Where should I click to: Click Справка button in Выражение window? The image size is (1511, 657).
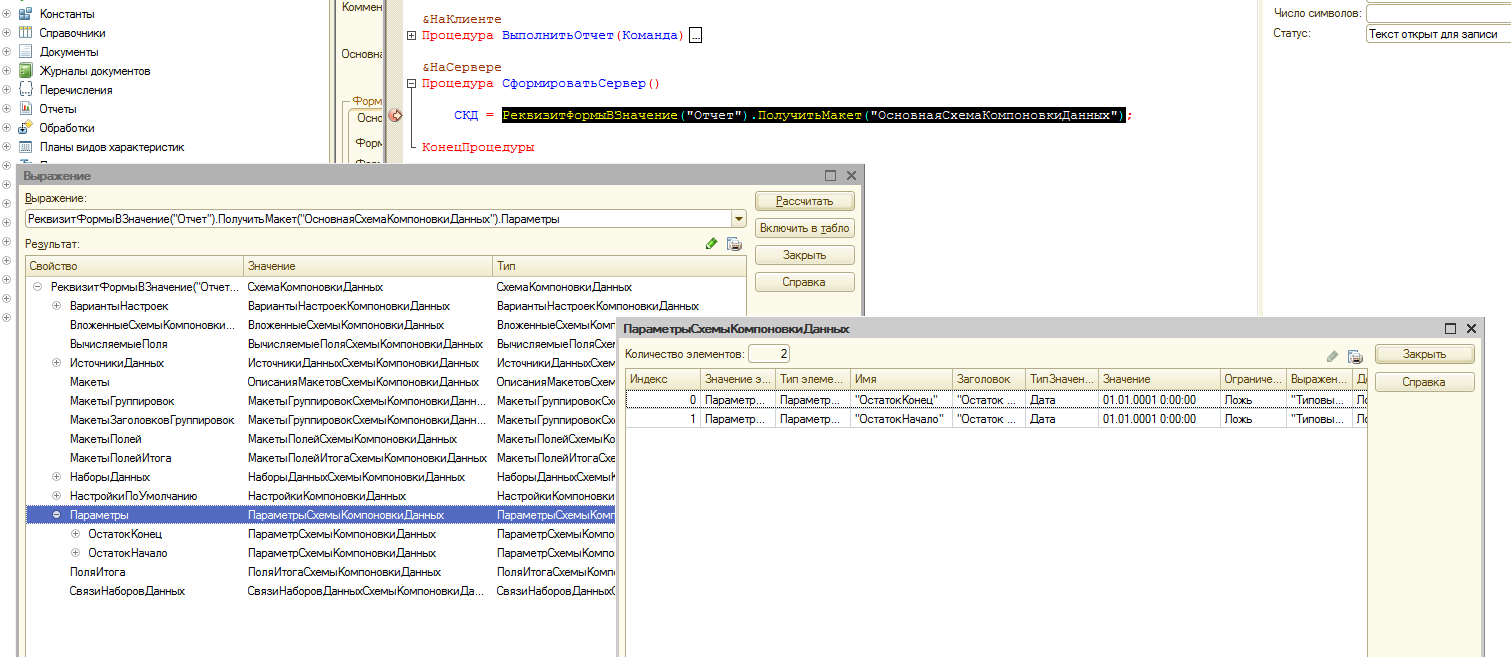click(x=805, y=282)
